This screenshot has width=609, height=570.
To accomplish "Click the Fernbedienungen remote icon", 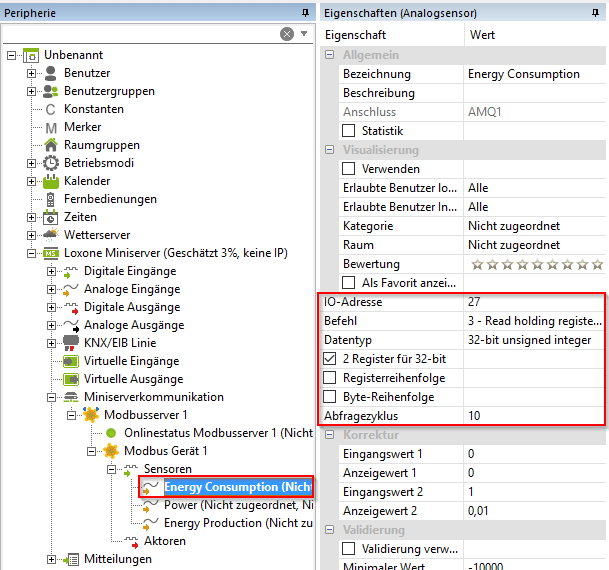I will [x=50, y=199].
